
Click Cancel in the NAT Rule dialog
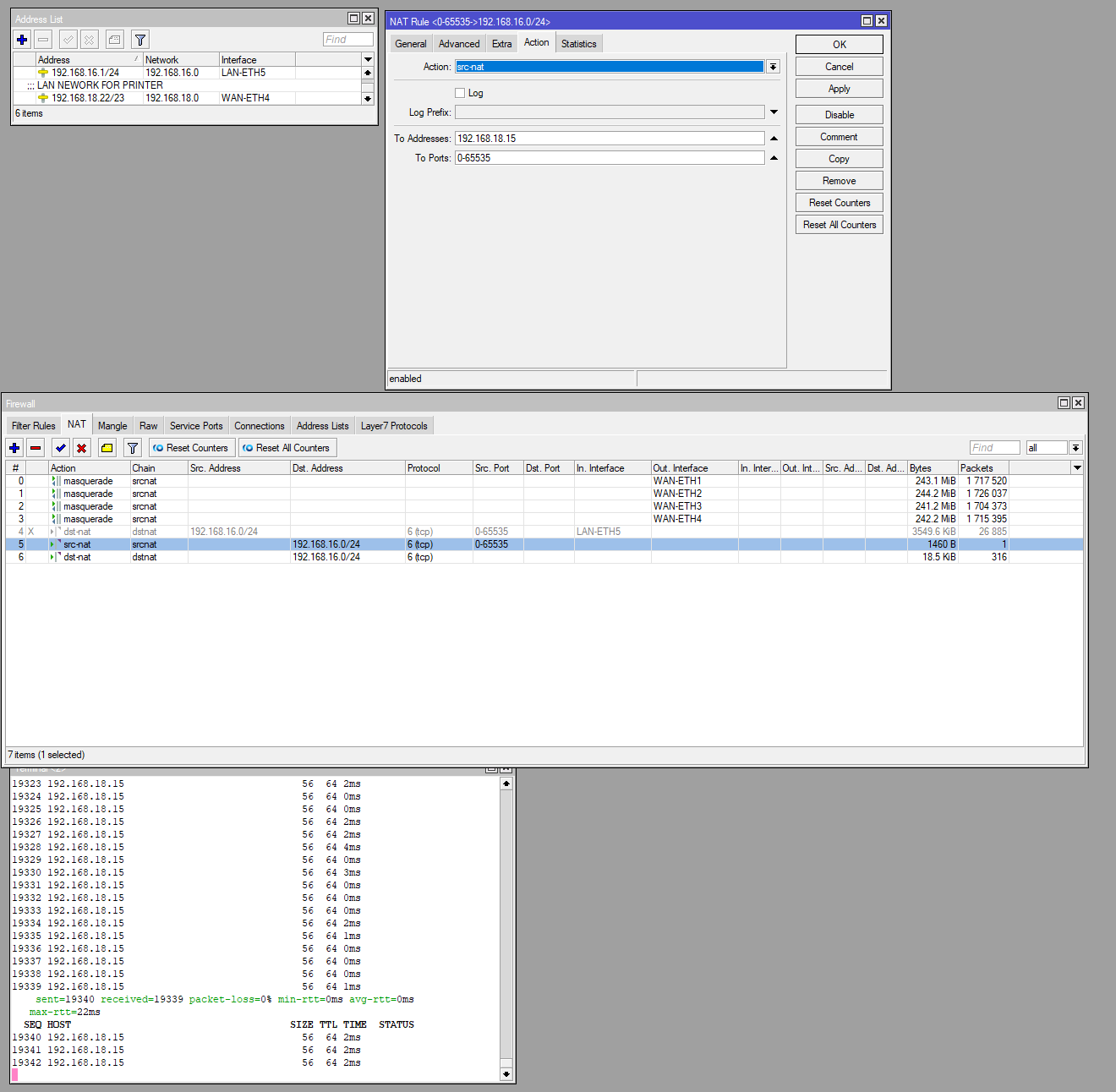click(840, 67)
